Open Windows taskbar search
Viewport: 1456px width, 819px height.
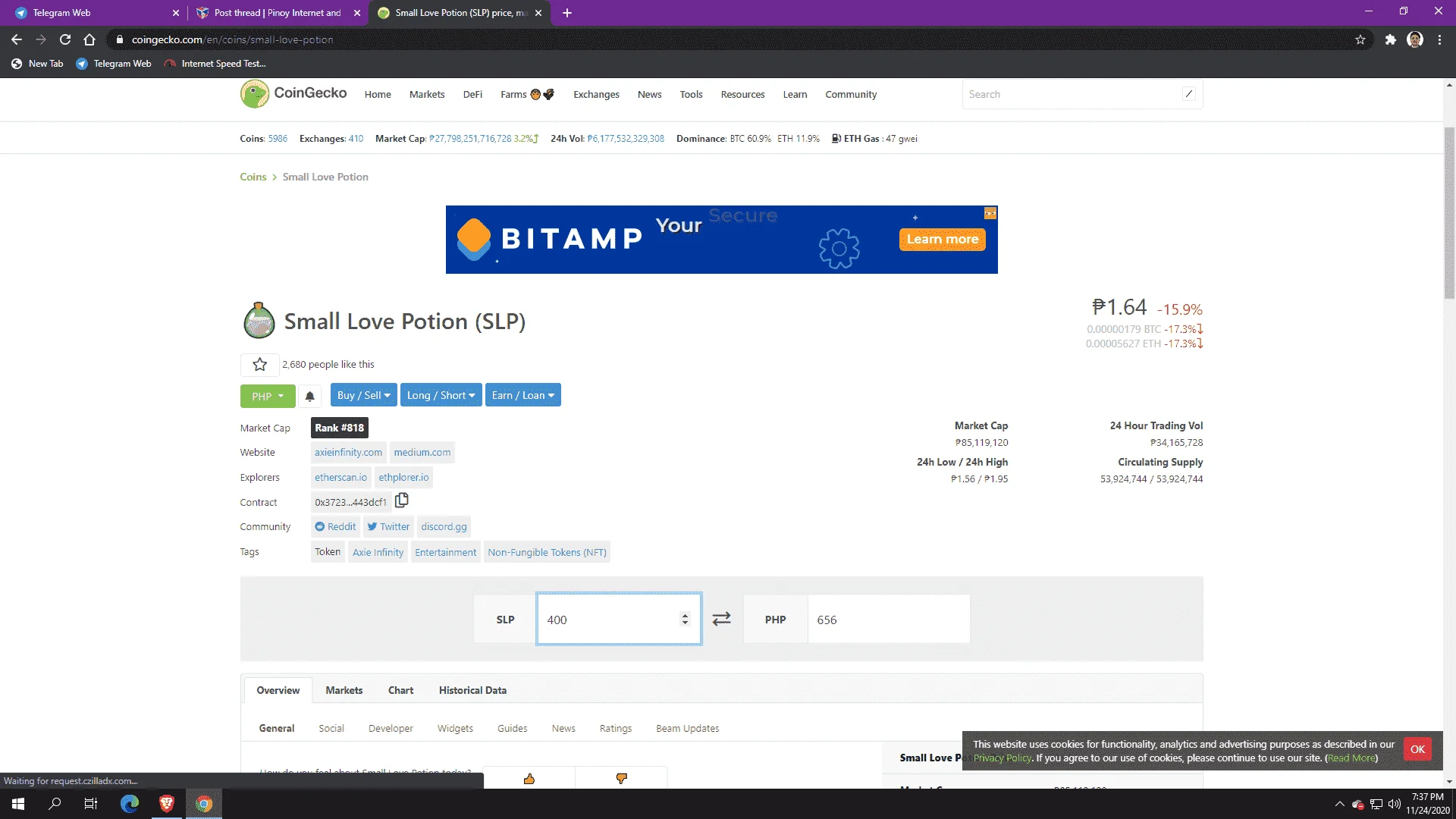(55, 804)
